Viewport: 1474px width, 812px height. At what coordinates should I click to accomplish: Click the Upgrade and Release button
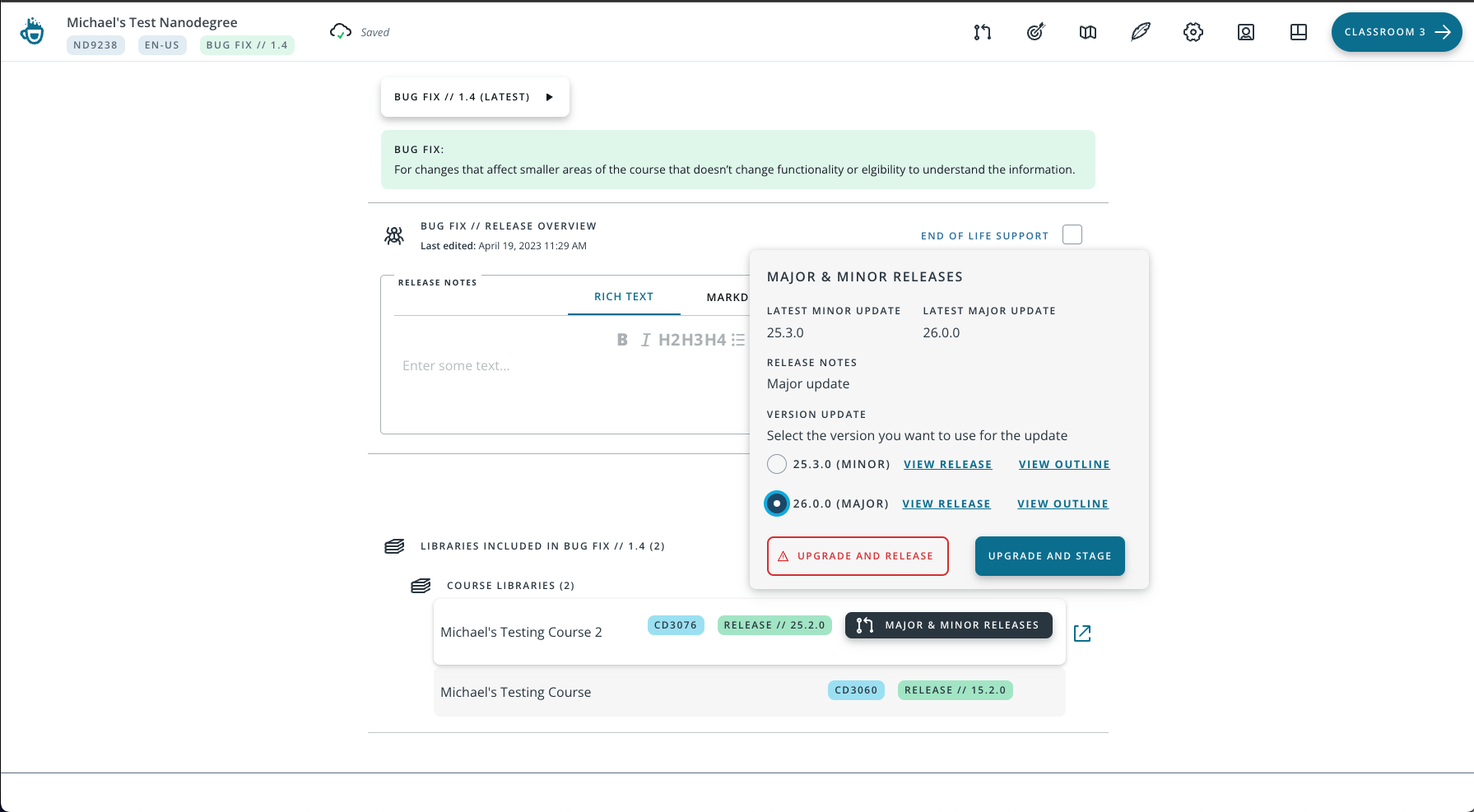[x=858, y=556]
